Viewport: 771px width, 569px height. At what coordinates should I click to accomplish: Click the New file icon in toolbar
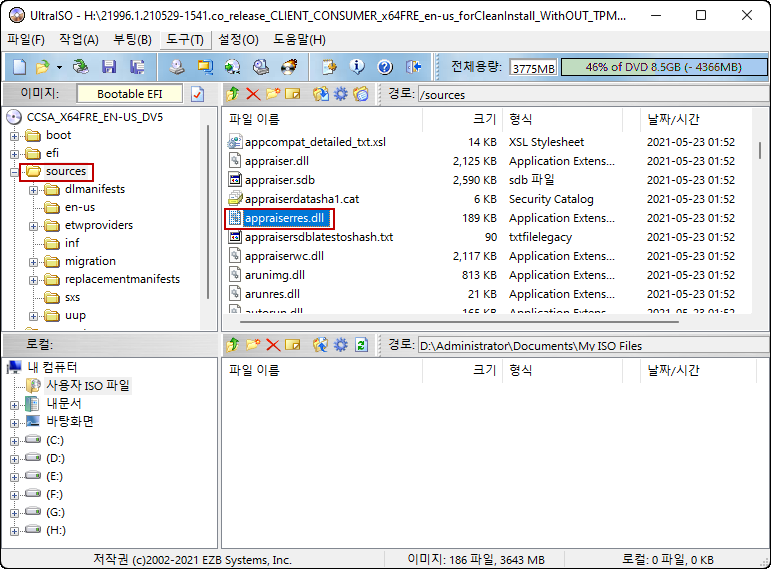pos(20,67)
